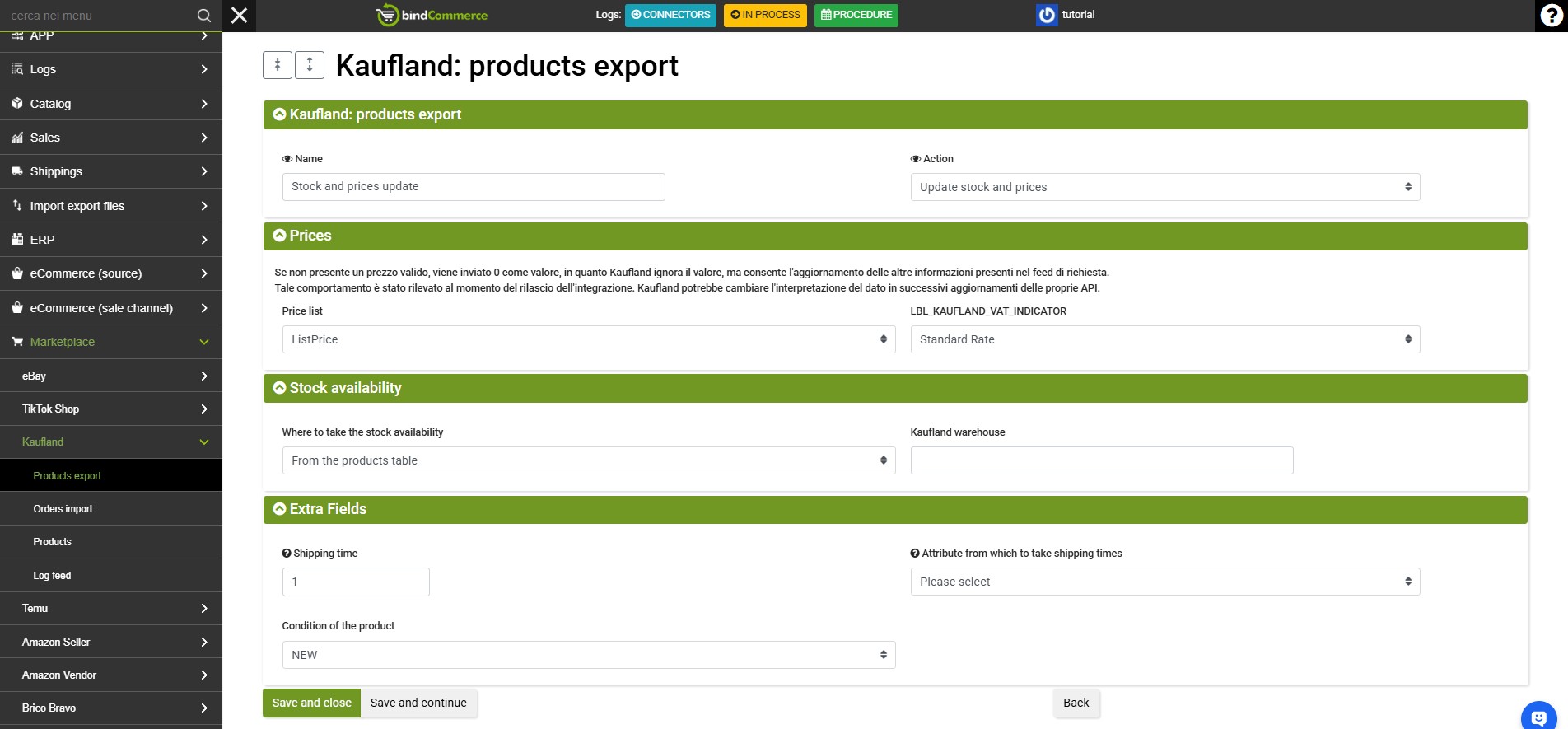Collapse the Kaufland: products export section

[895, 114]
